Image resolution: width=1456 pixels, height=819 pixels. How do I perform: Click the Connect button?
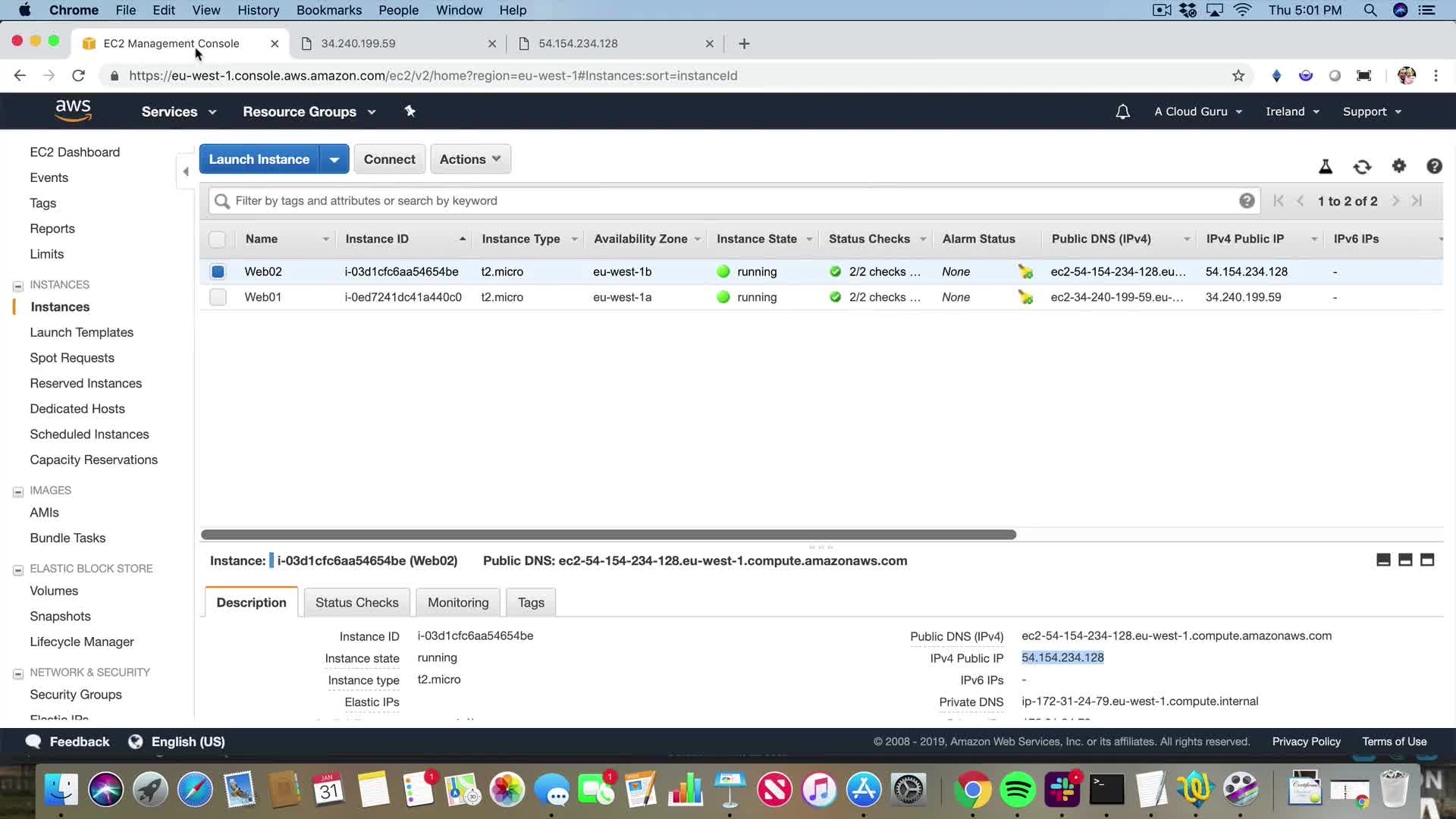389,159
